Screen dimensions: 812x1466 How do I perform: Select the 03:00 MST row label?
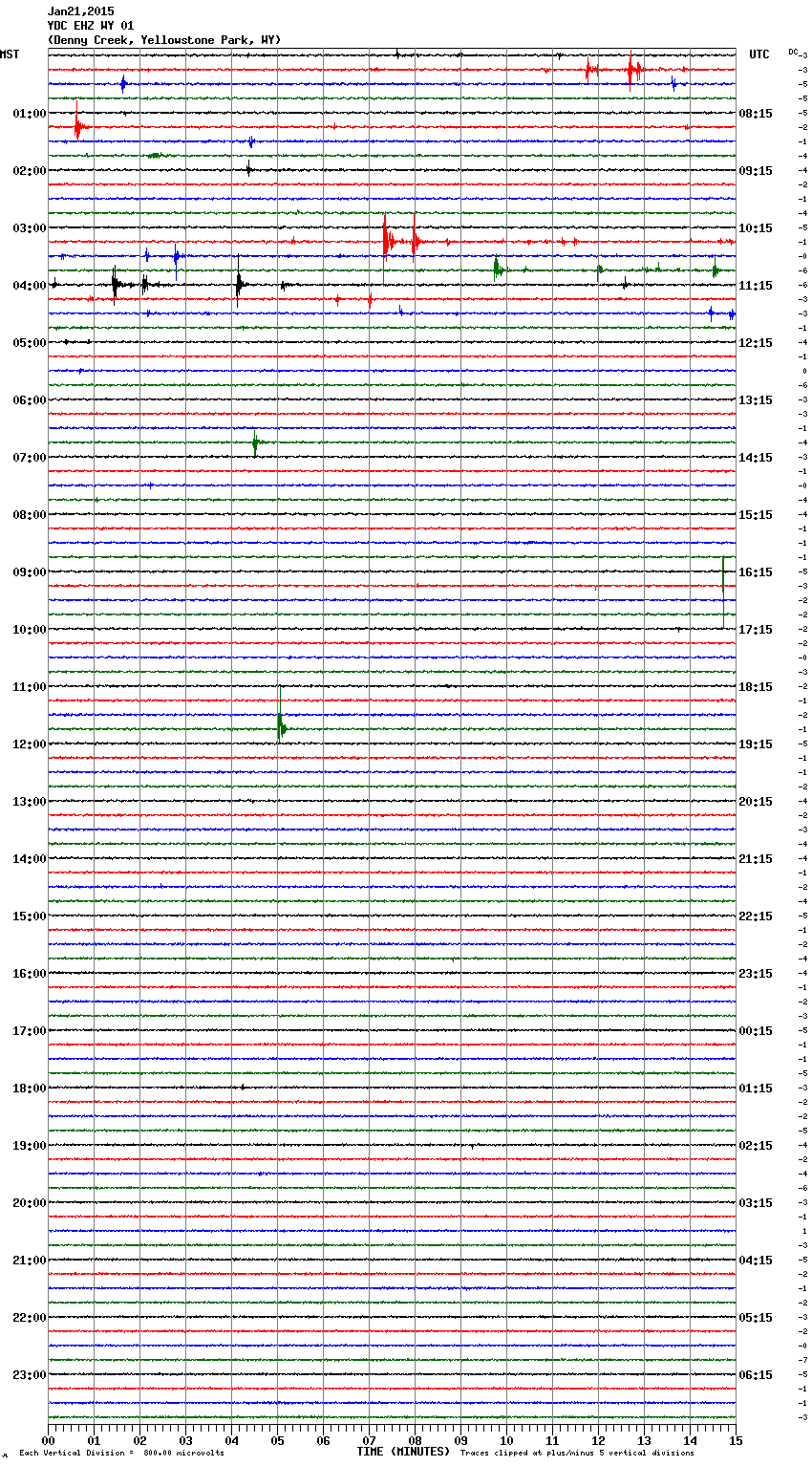coord(29,228)
